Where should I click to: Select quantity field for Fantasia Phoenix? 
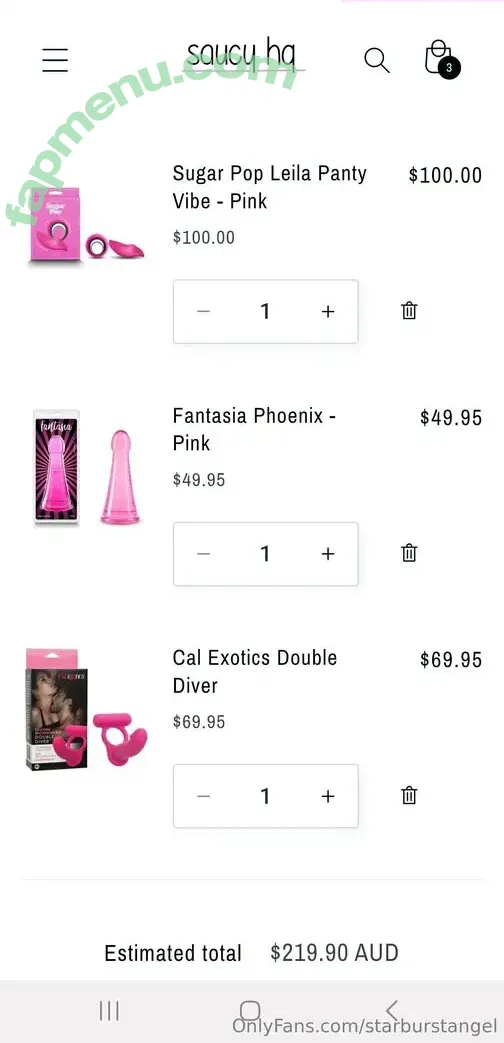(265, 553)
